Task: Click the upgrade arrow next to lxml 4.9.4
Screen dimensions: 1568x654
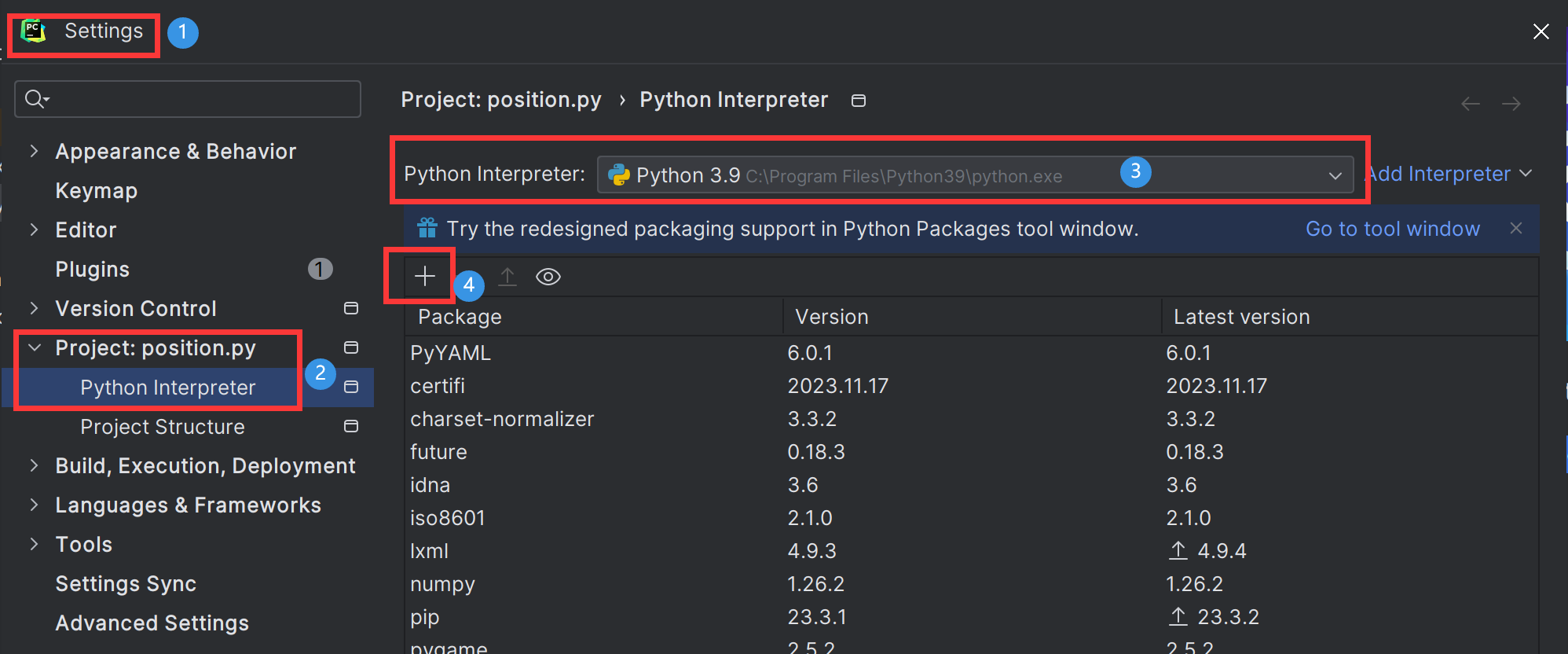Action: (1178, 550)
